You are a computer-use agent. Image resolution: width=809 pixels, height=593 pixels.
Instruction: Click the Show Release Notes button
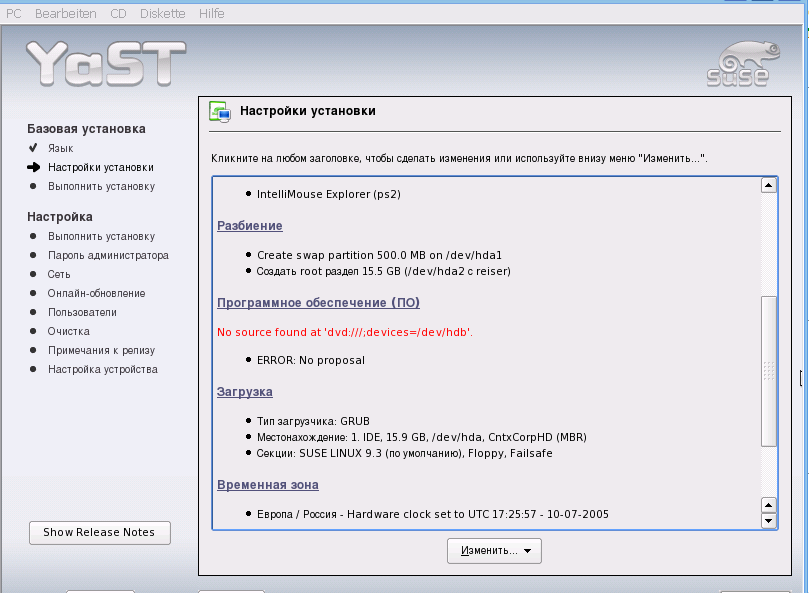click(100, 533)
